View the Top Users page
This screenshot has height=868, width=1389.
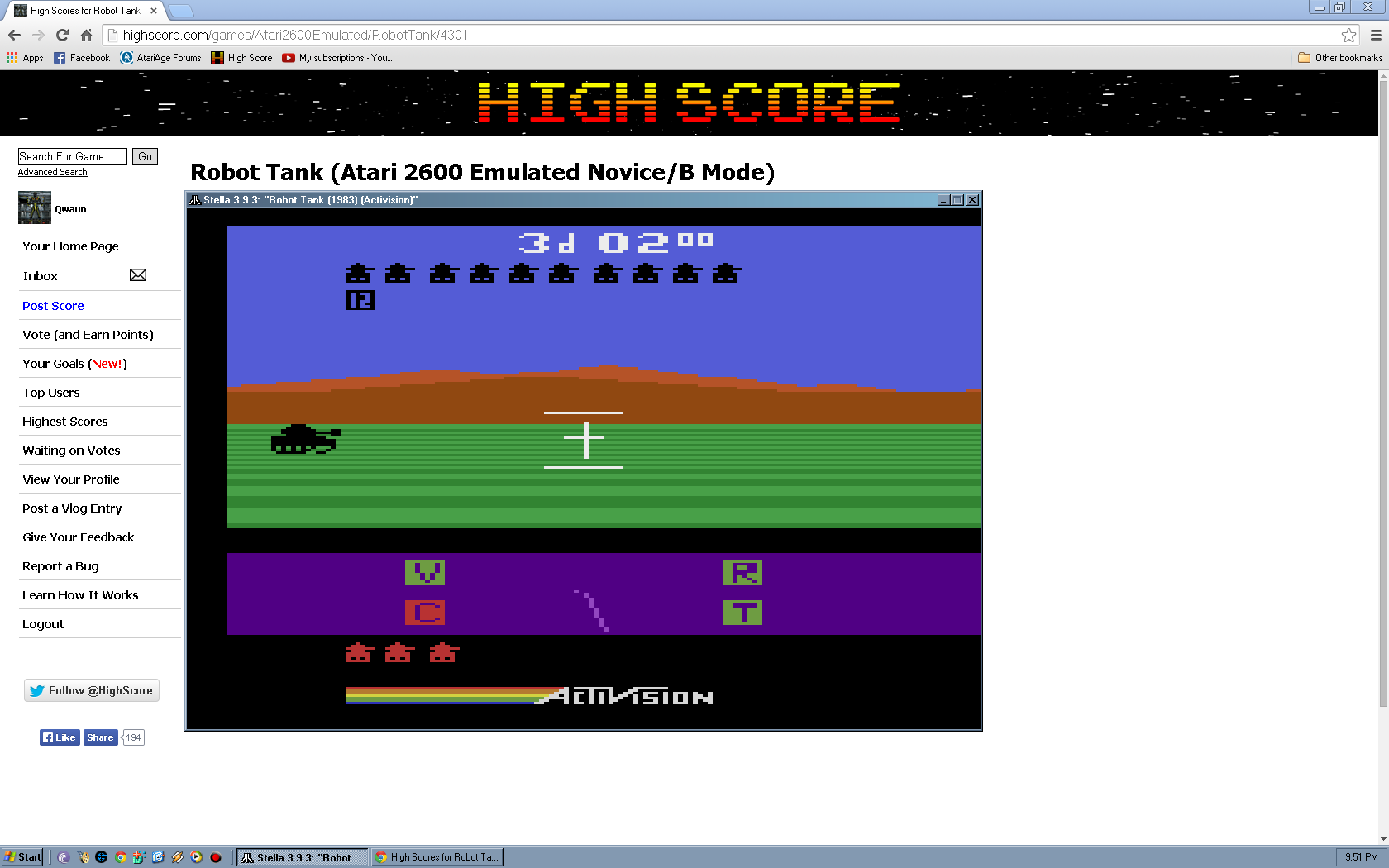pos(51,393)
